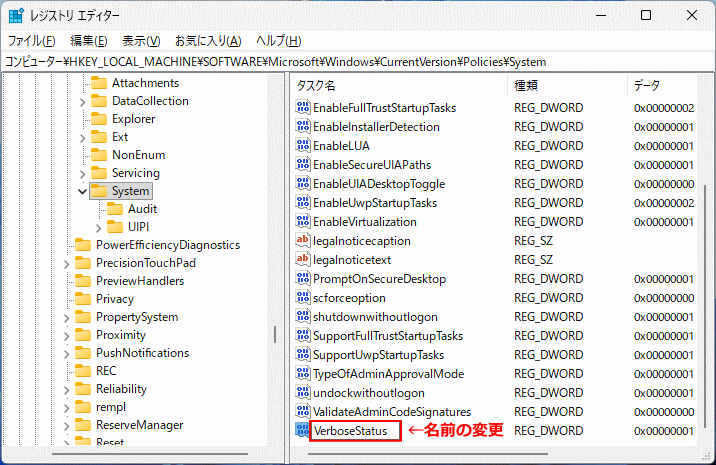This screenshot has height=465, width=716.
Task: Select the DWORD icon of undockwithoutlogon
Action: (302, 392)
